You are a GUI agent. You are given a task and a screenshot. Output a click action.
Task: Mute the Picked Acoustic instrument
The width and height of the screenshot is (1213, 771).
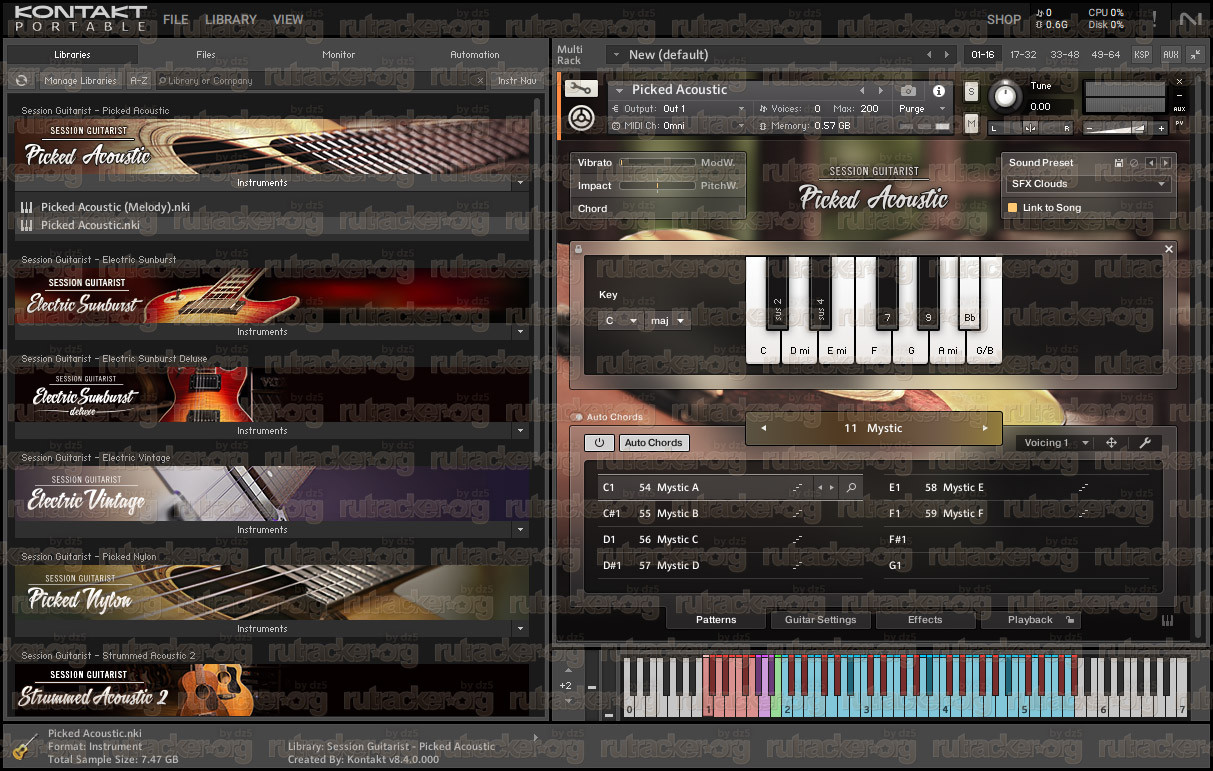pyautogui.click(x=971, y=122)
